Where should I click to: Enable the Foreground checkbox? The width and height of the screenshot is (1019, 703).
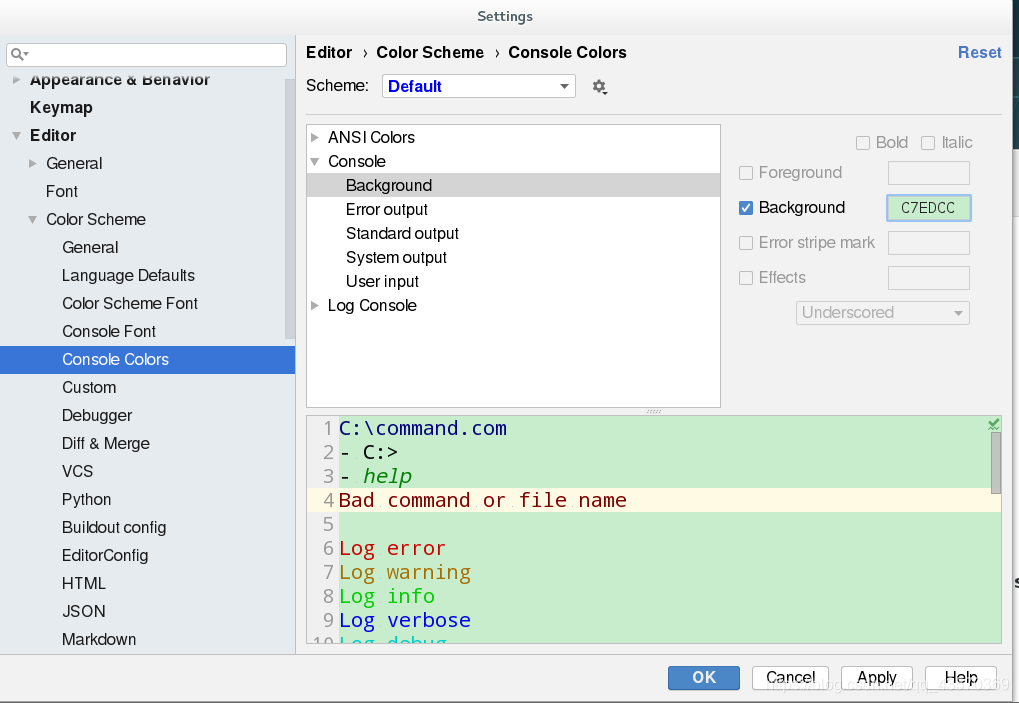745,173
